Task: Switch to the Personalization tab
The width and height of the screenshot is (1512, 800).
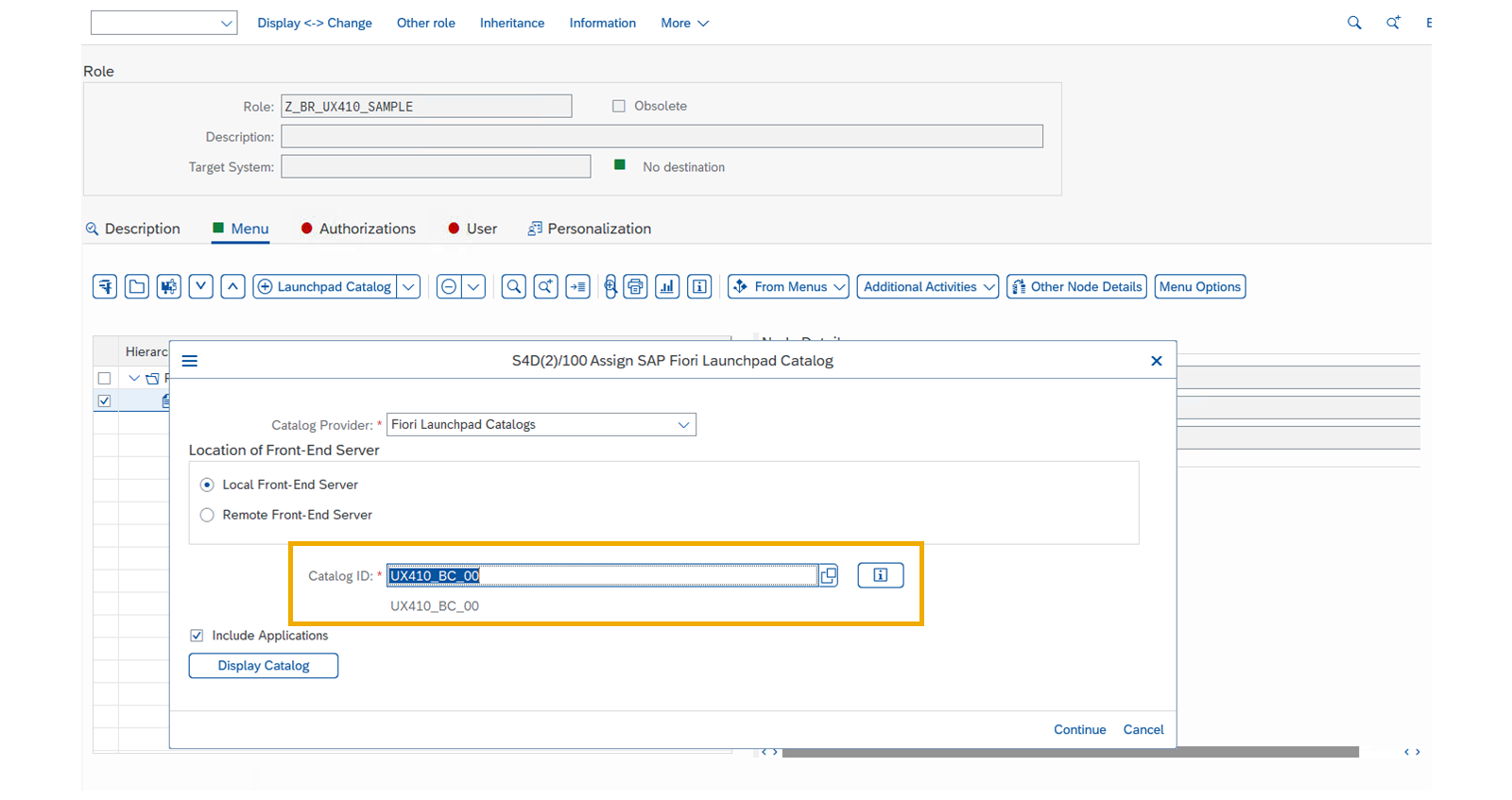Action: (x=590, y=229)
